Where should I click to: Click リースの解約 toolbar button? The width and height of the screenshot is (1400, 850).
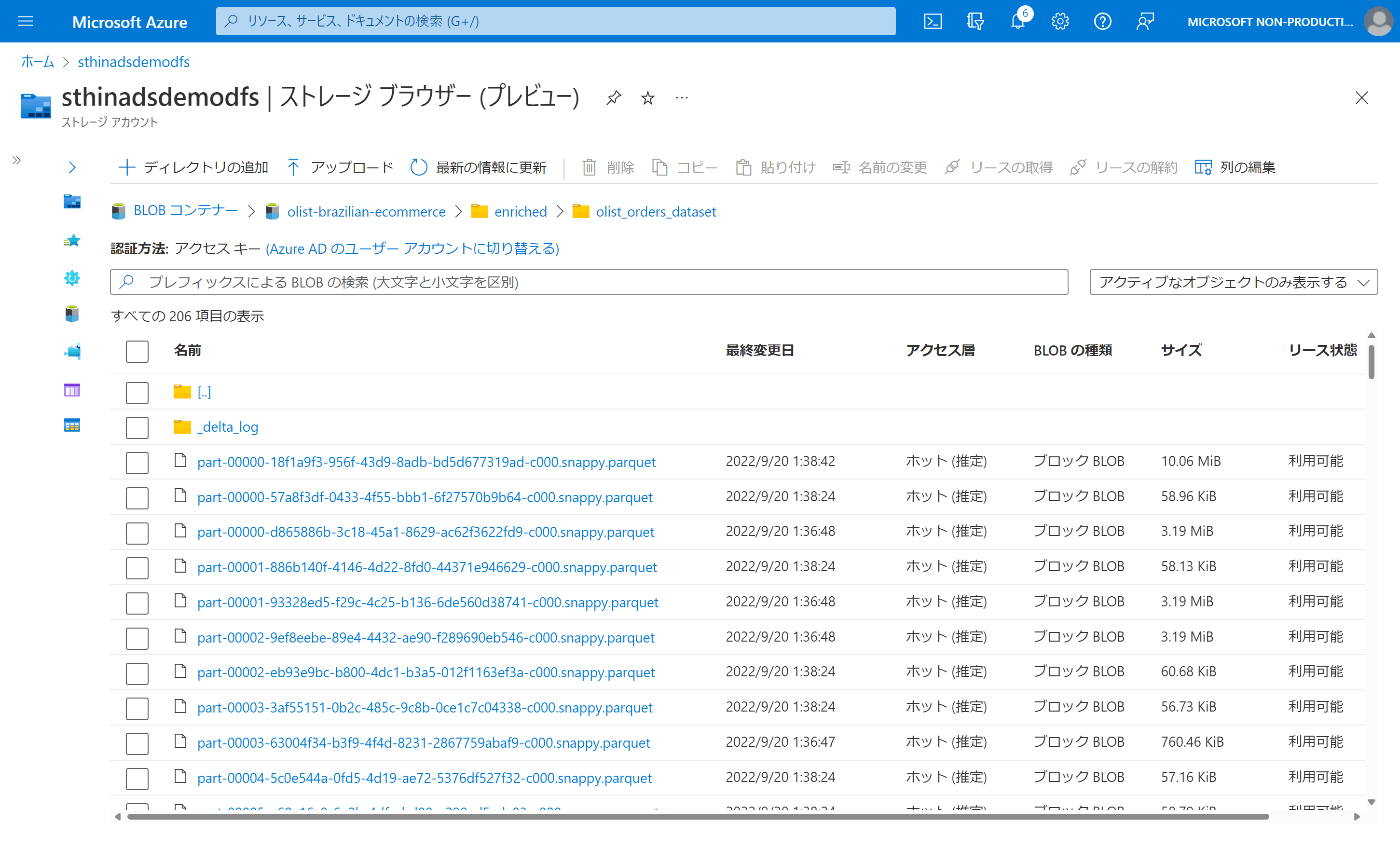(1124, 168)
